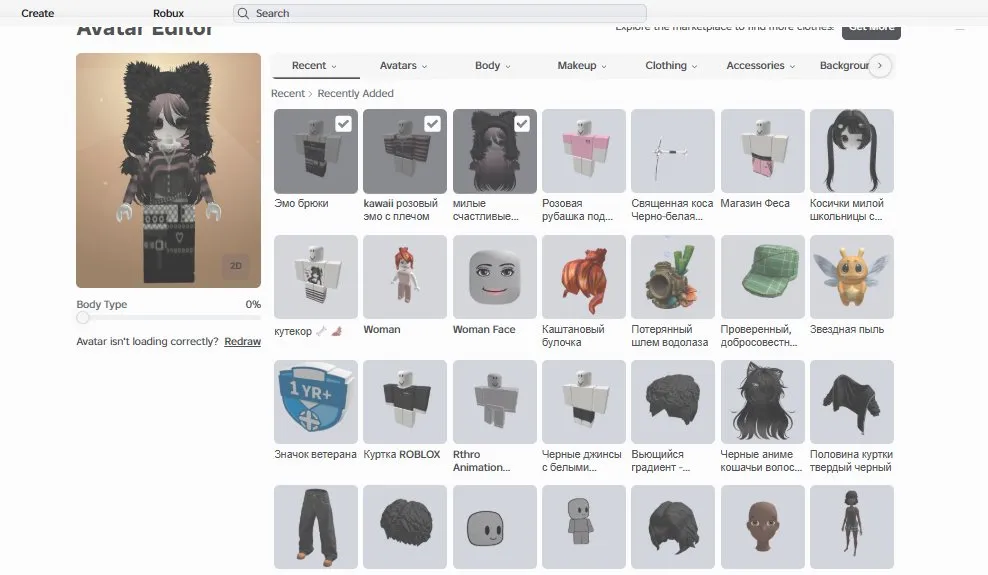Click the Куртка ROBLOX item label
Image resolution: width=988 pixels, height=575 pixels.
pyautogui.click(x=402, y=454)
